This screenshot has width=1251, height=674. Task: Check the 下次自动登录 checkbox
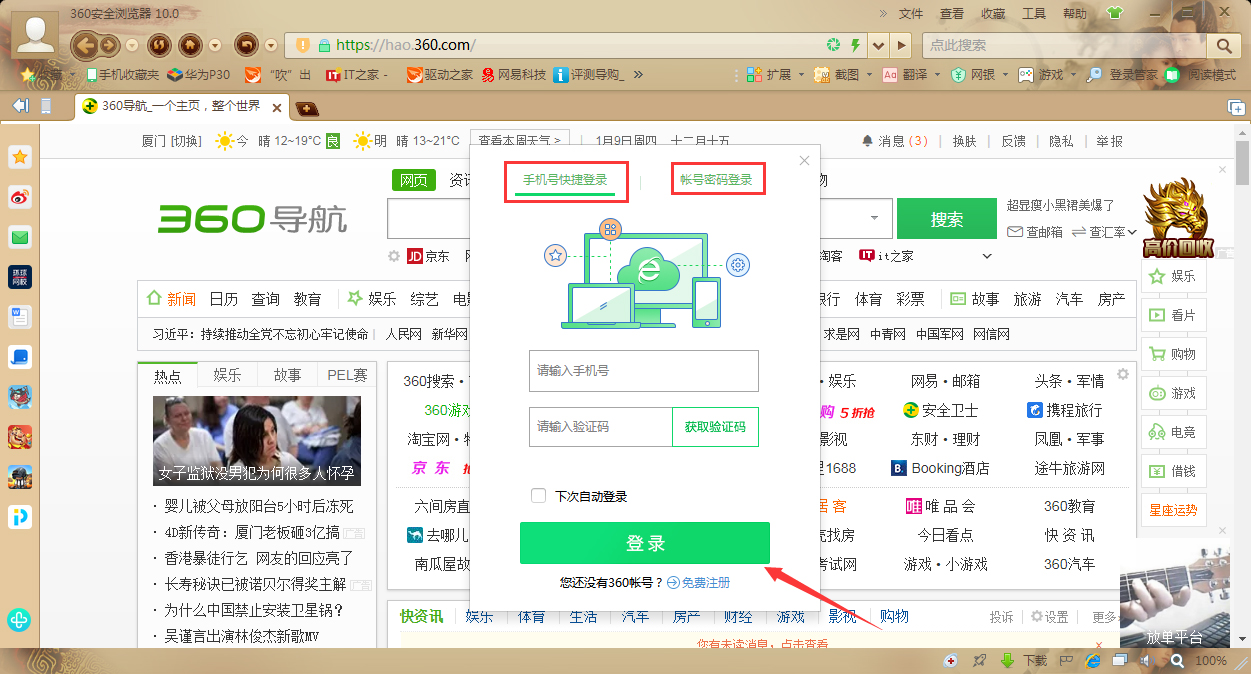pos(538,495)
